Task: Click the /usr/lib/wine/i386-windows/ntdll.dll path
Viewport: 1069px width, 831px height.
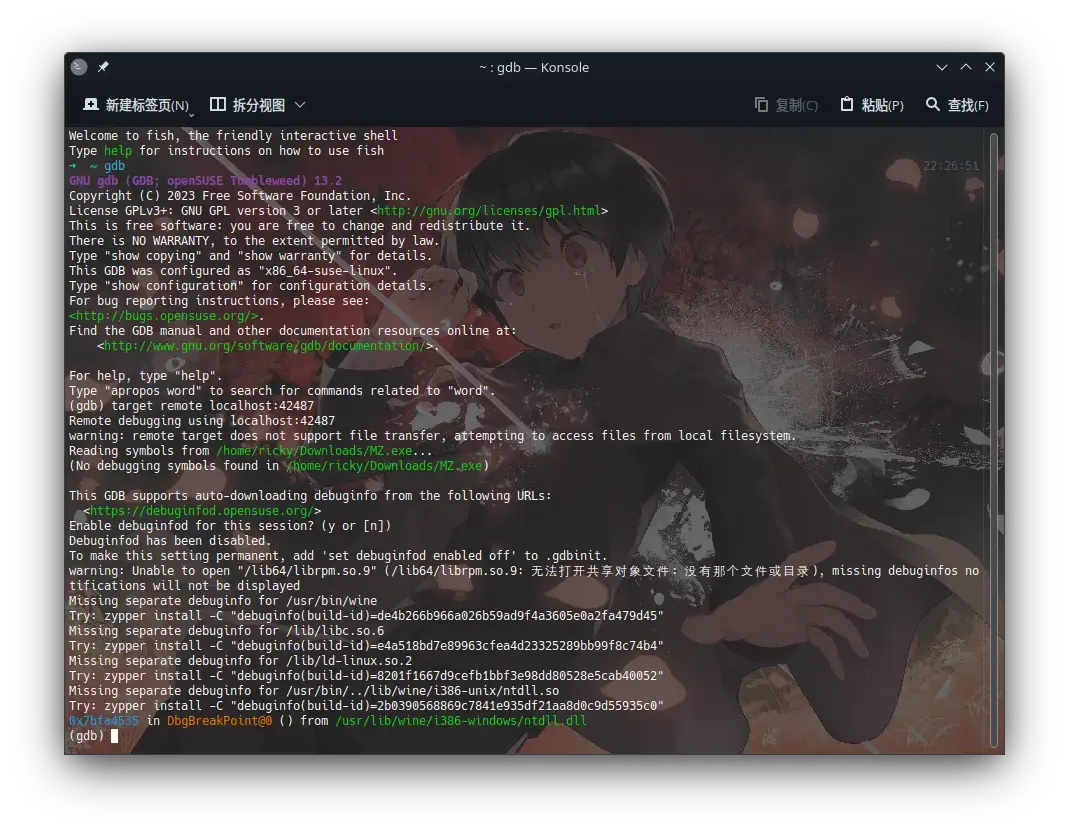Action: pyautogui.click(x=461, y=721)
